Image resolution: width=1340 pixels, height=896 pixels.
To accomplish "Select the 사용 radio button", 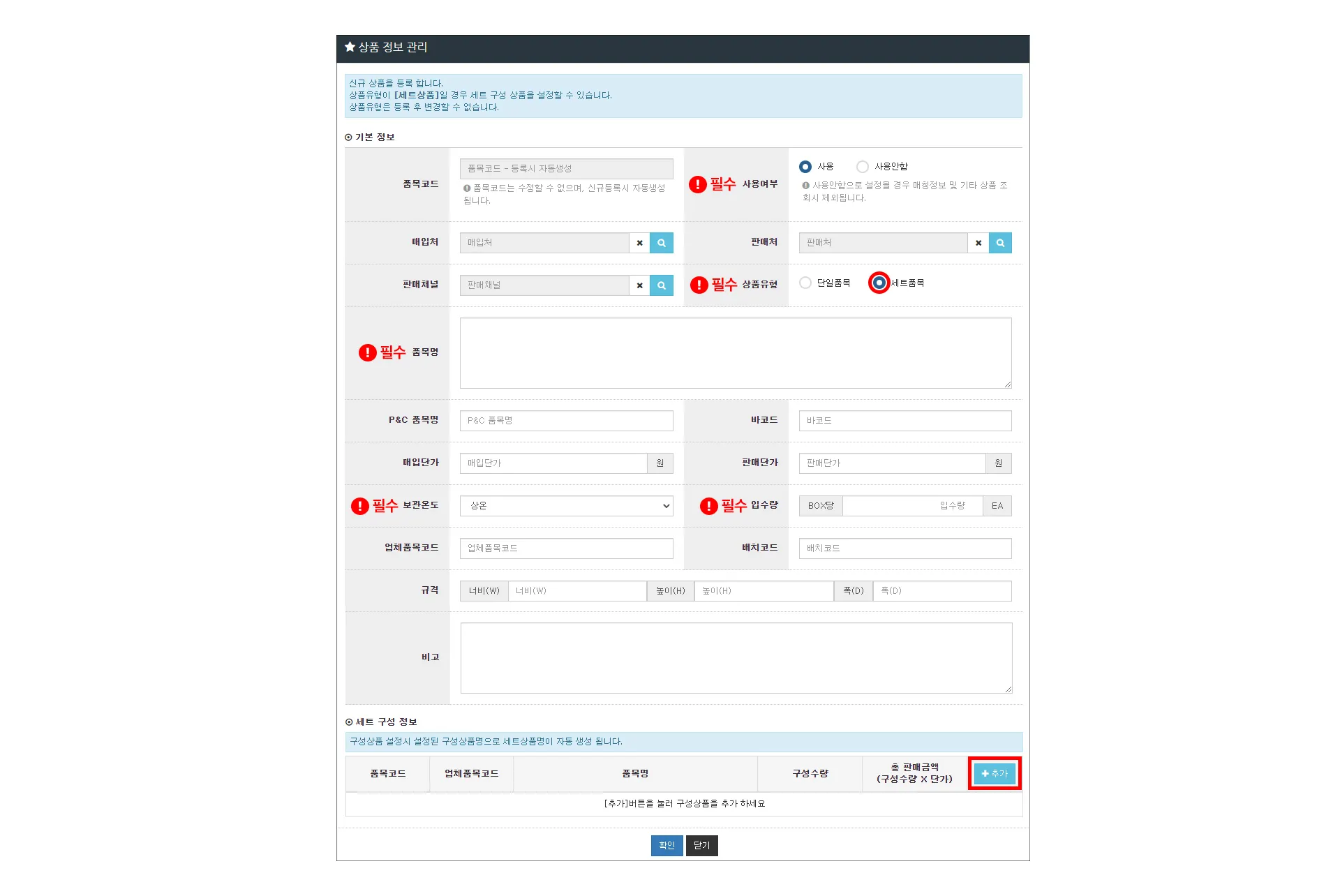I will [x=805, y=167].
